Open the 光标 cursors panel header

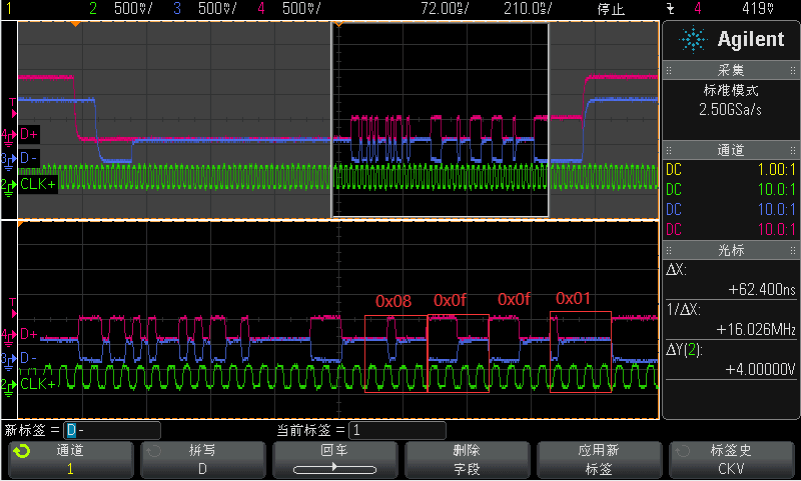(731, 249)
